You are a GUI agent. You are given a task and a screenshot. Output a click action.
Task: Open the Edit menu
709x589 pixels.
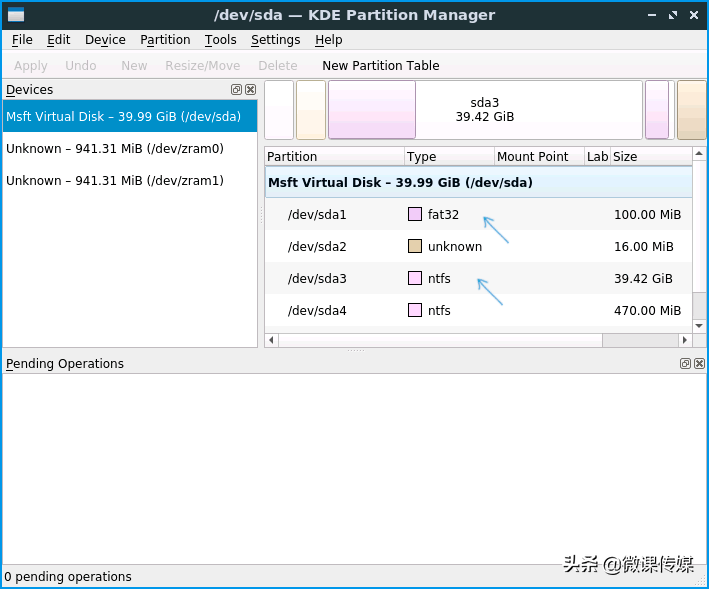tap(59, 40)
